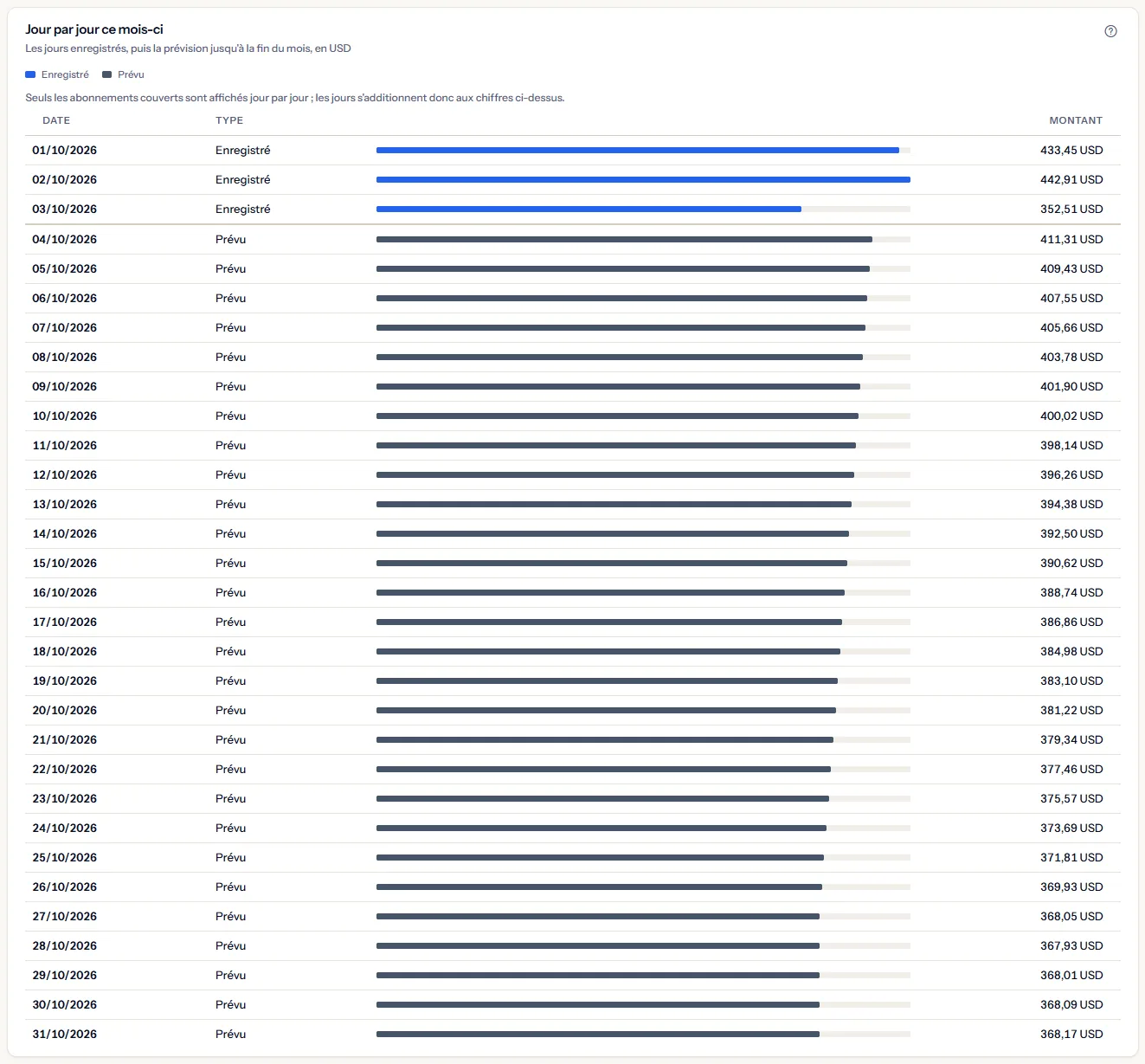Image resolution: width=1145 pixels, height=1064 pixels.
Task: Click the amount 383,10 USD
Action: click(1071, 680)
